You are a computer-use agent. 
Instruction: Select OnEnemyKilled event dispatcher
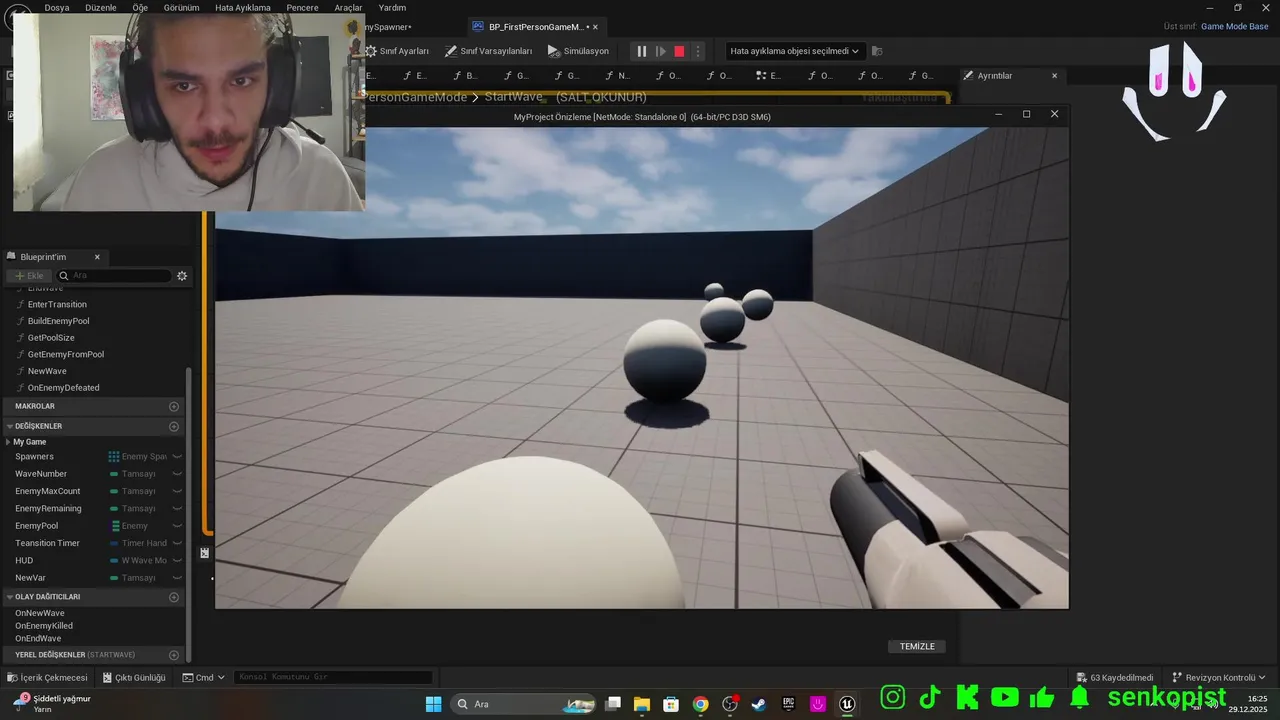point(44,626)
